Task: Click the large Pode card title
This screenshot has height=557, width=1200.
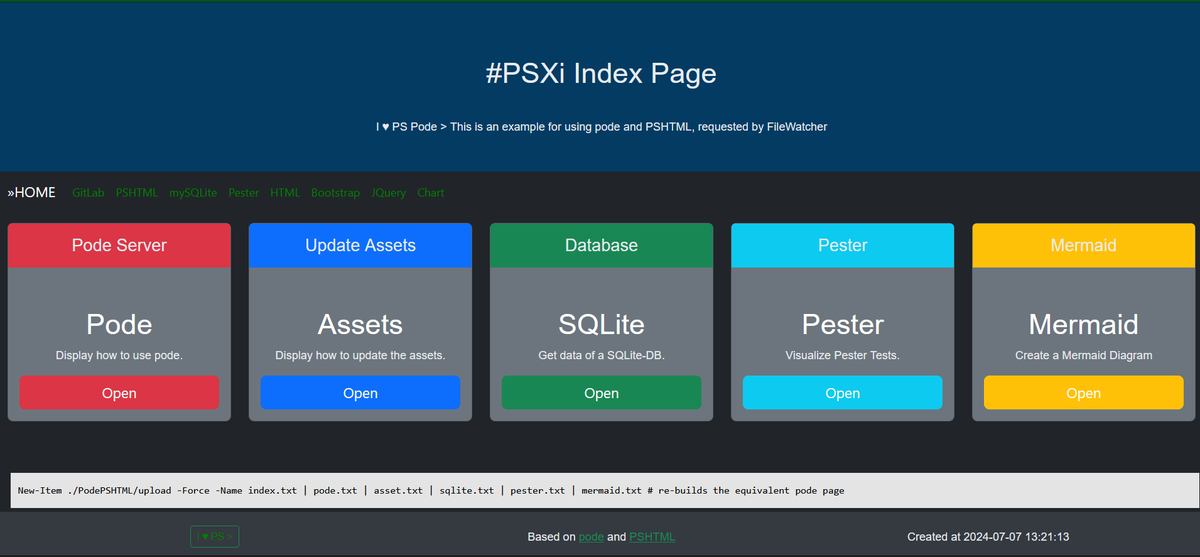Action: 119,324
